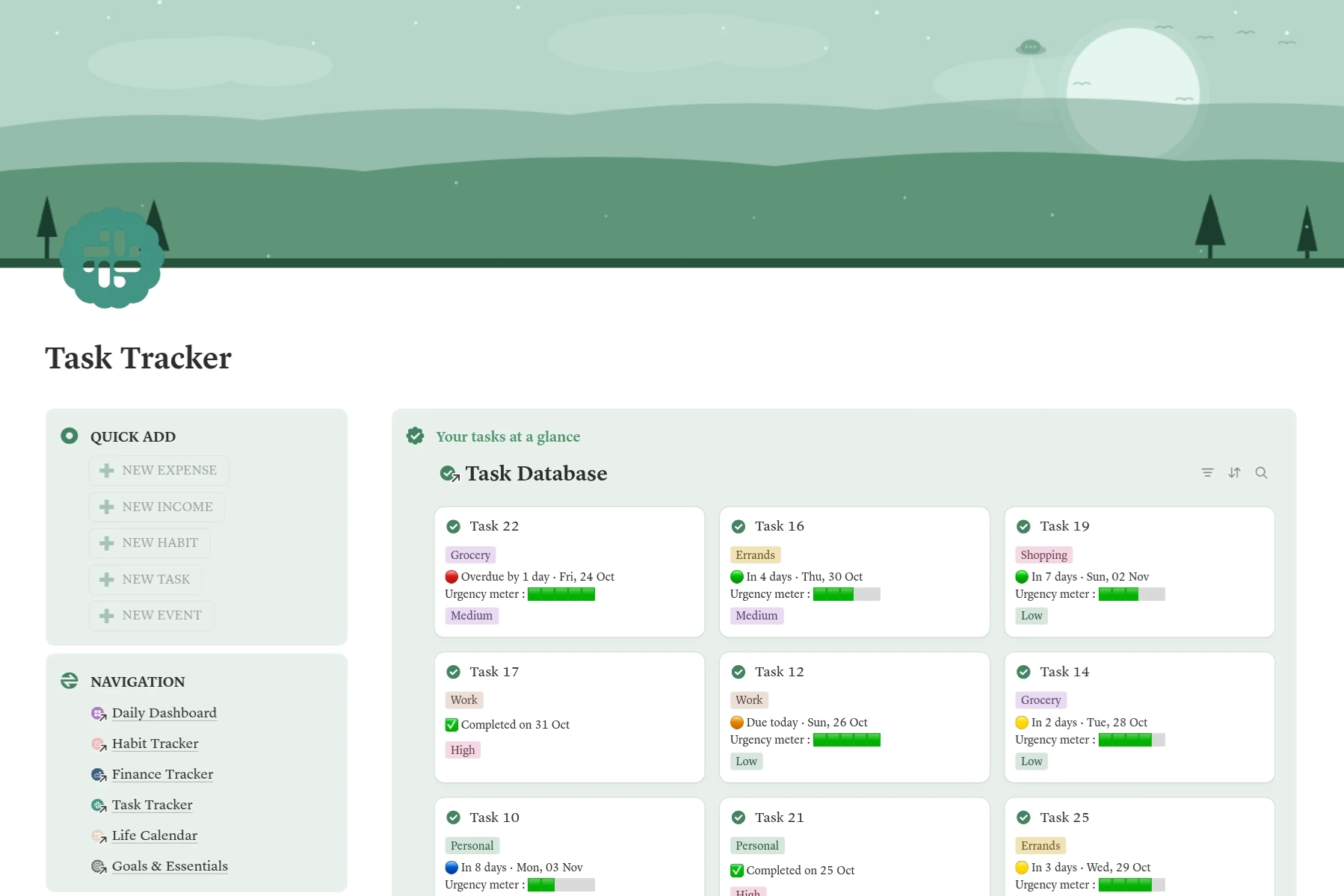
Task: Click the Quick Add circle icon
Action: click(70, 436)
